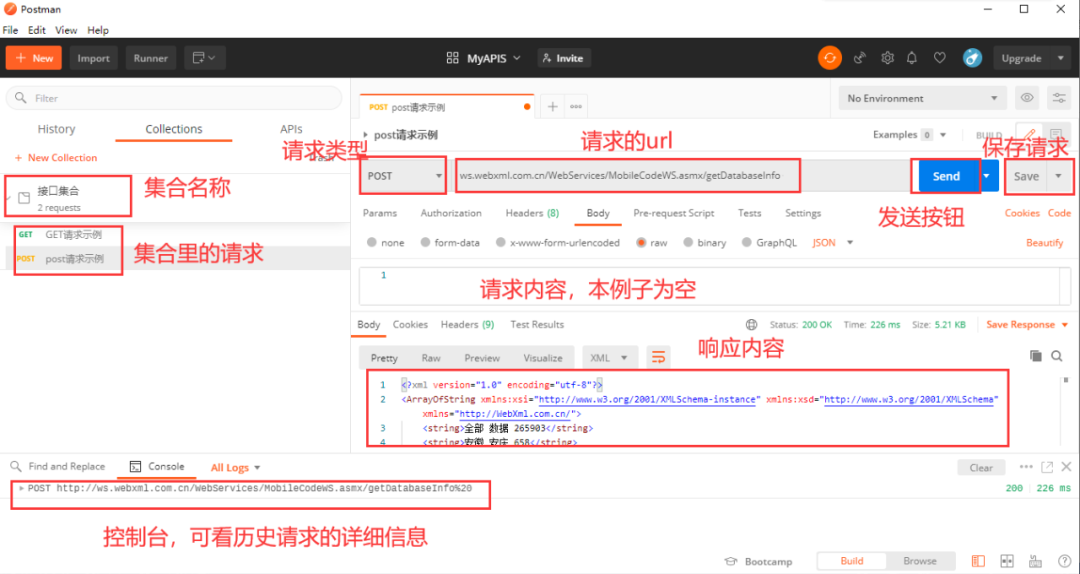Open the comments icon beside pencil

(1056, 134)
